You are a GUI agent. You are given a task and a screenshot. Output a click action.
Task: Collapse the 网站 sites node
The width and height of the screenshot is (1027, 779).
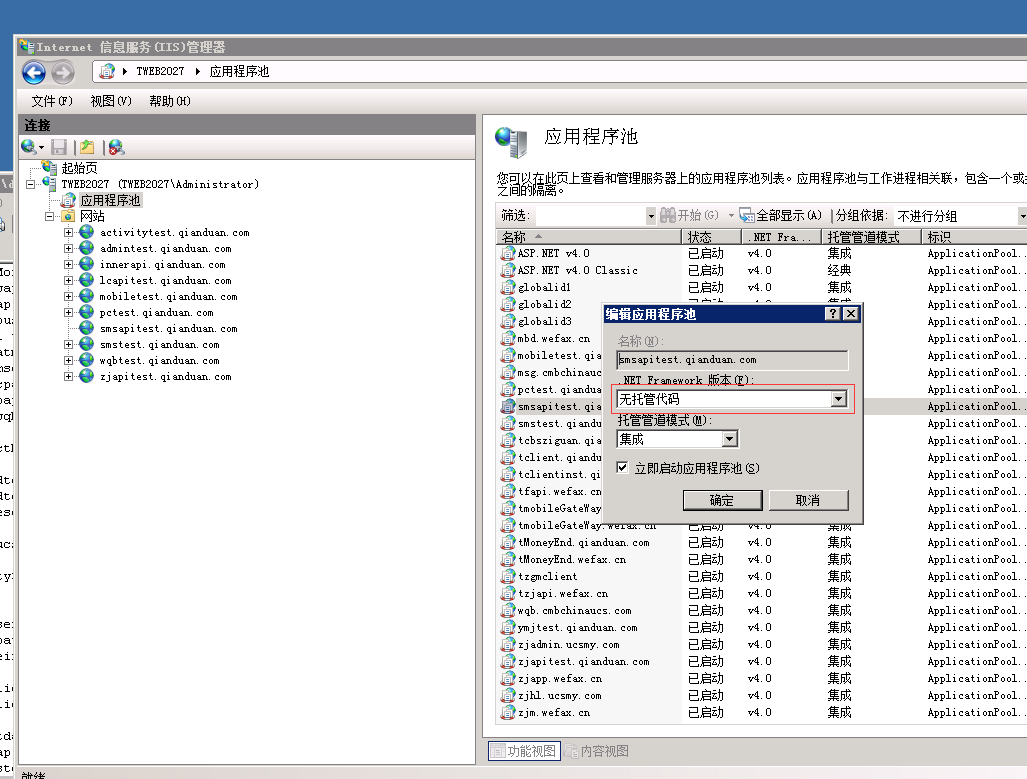[x=49, y=216]
